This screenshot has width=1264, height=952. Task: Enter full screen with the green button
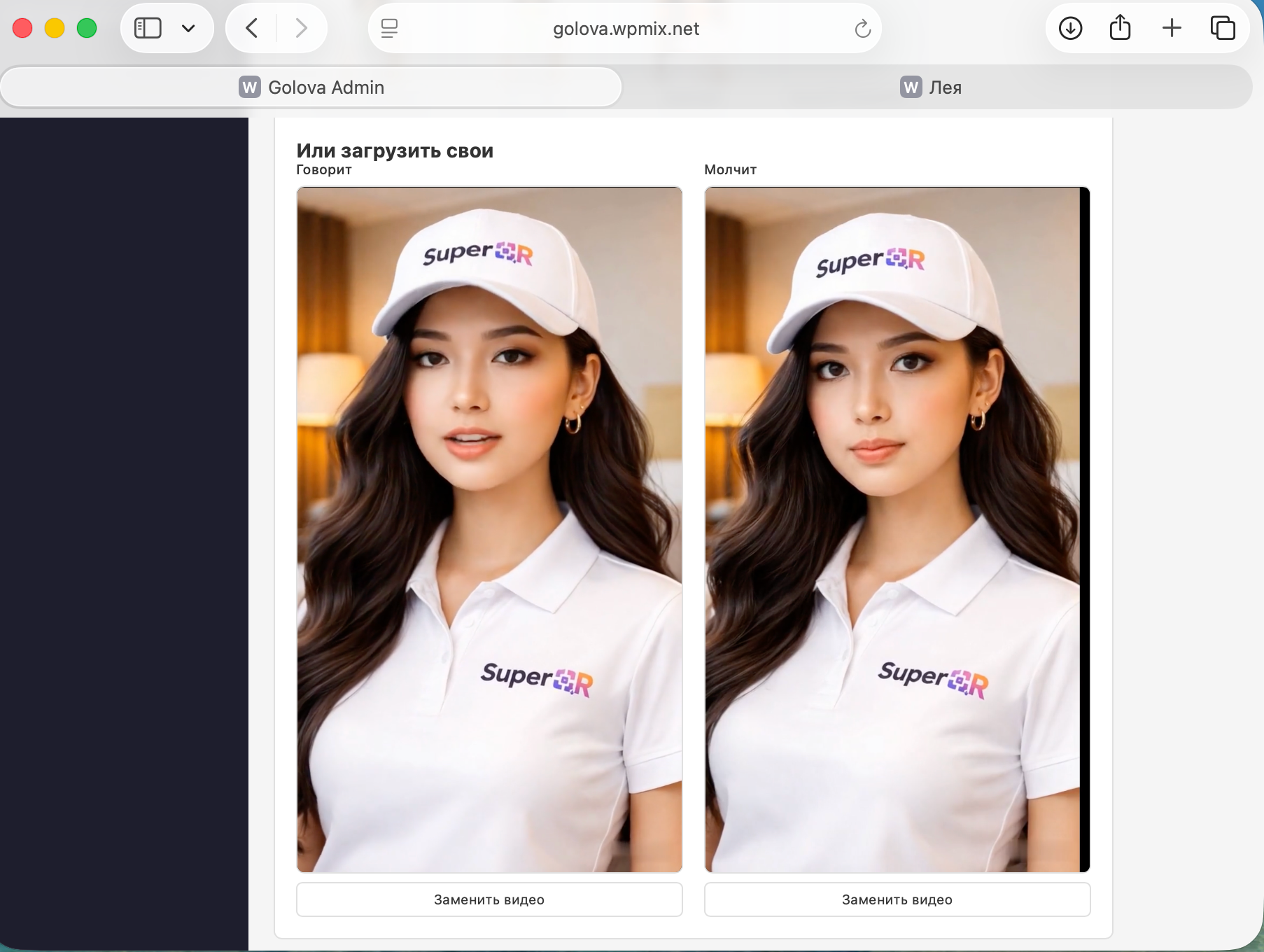[x=86, y=28]
